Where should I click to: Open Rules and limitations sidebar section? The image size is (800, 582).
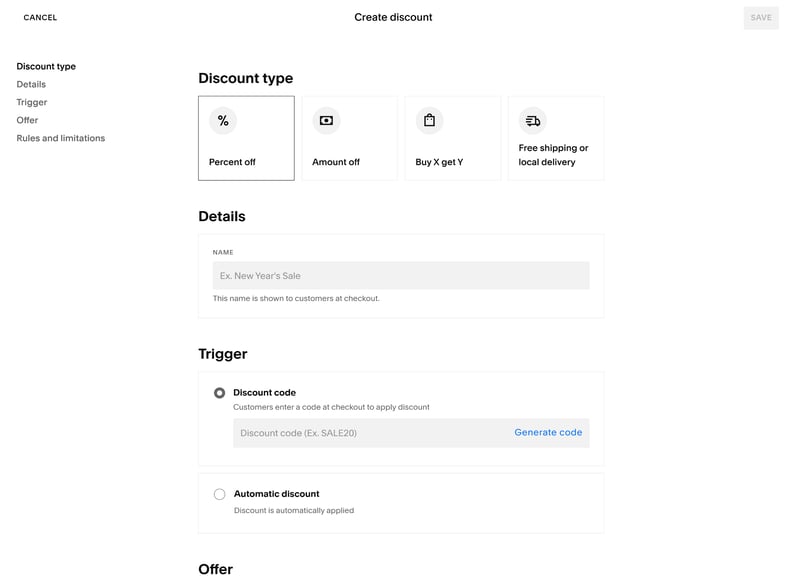click(61, 138)
